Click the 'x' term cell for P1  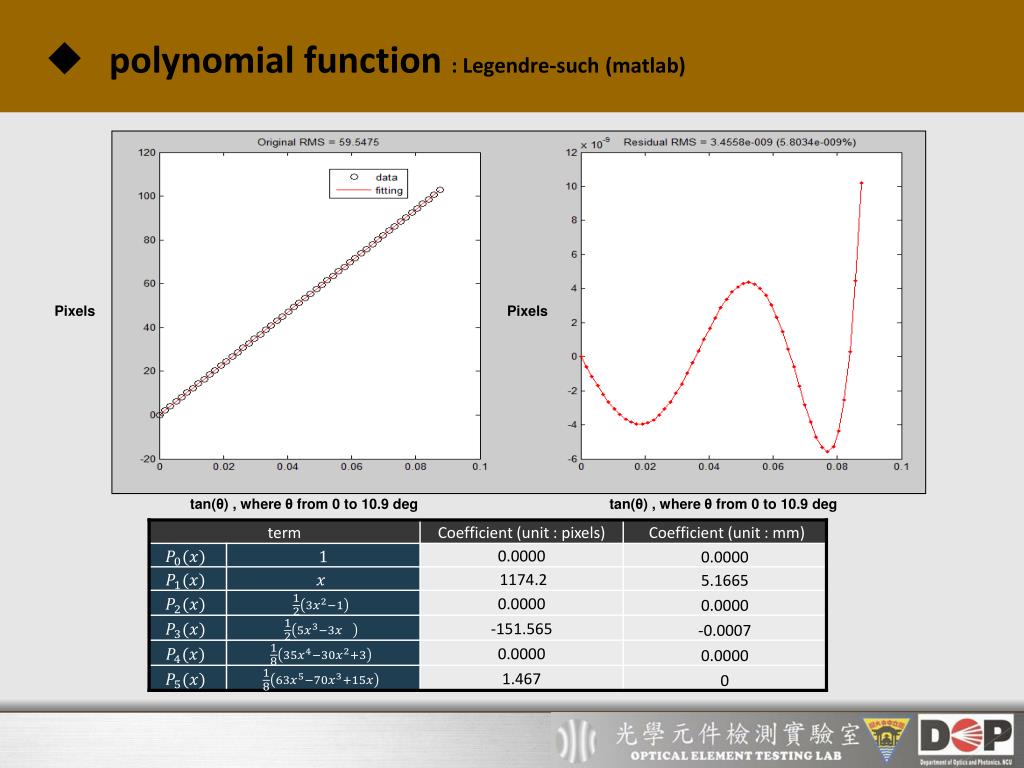(x=323, y=580)
